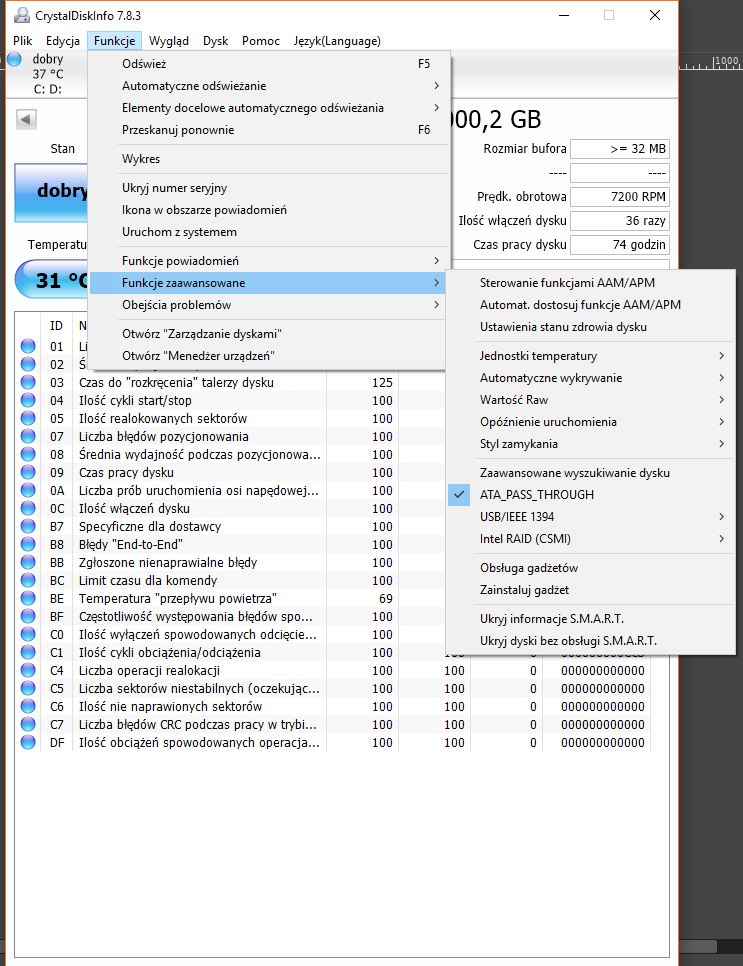Choose Otwórz "Zarządzanie dyskami"
Viewport: 743px width, 966px height.
267,333
